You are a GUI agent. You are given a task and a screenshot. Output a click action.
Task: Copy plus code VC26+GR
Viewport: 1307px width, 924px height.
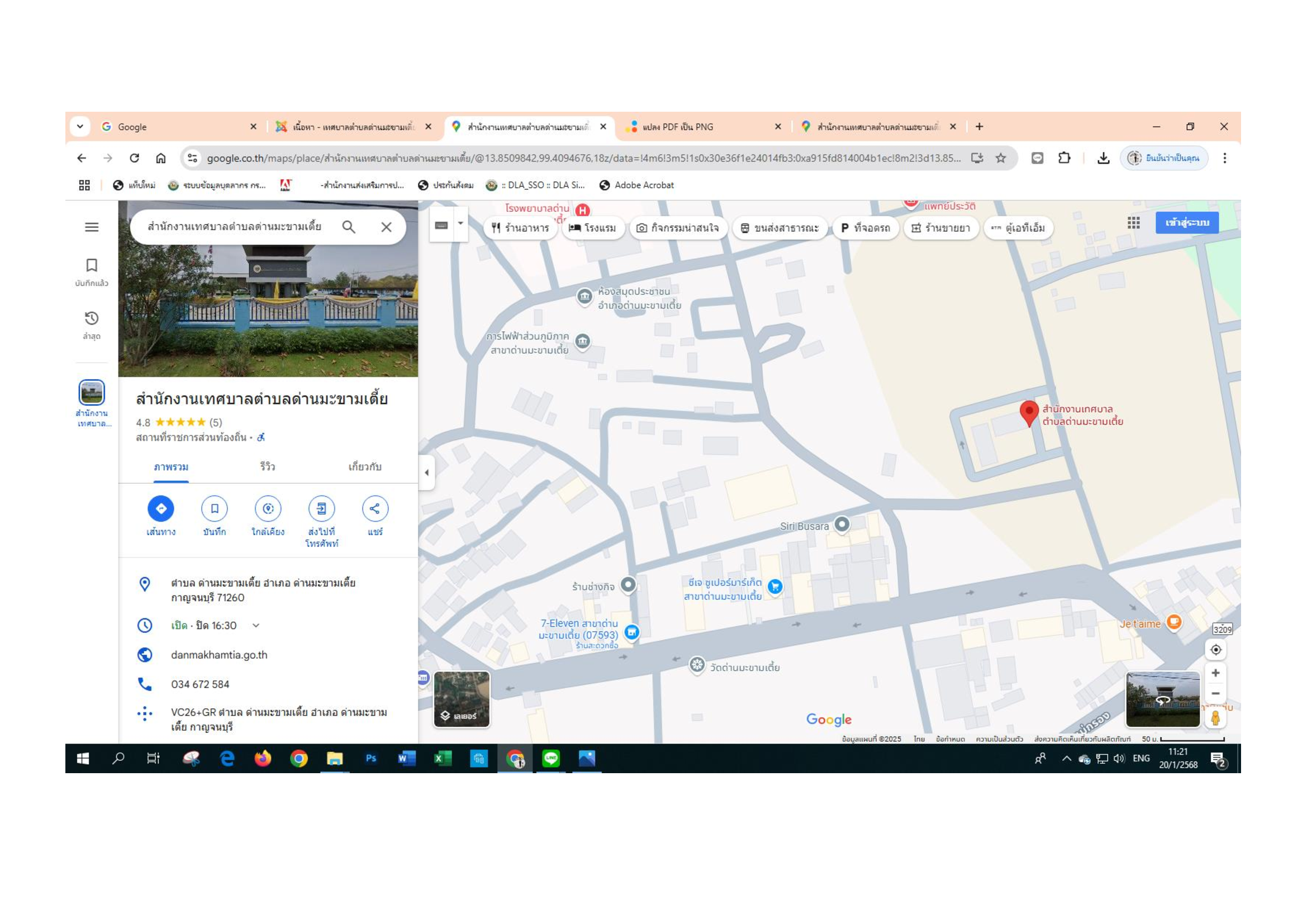279,719
